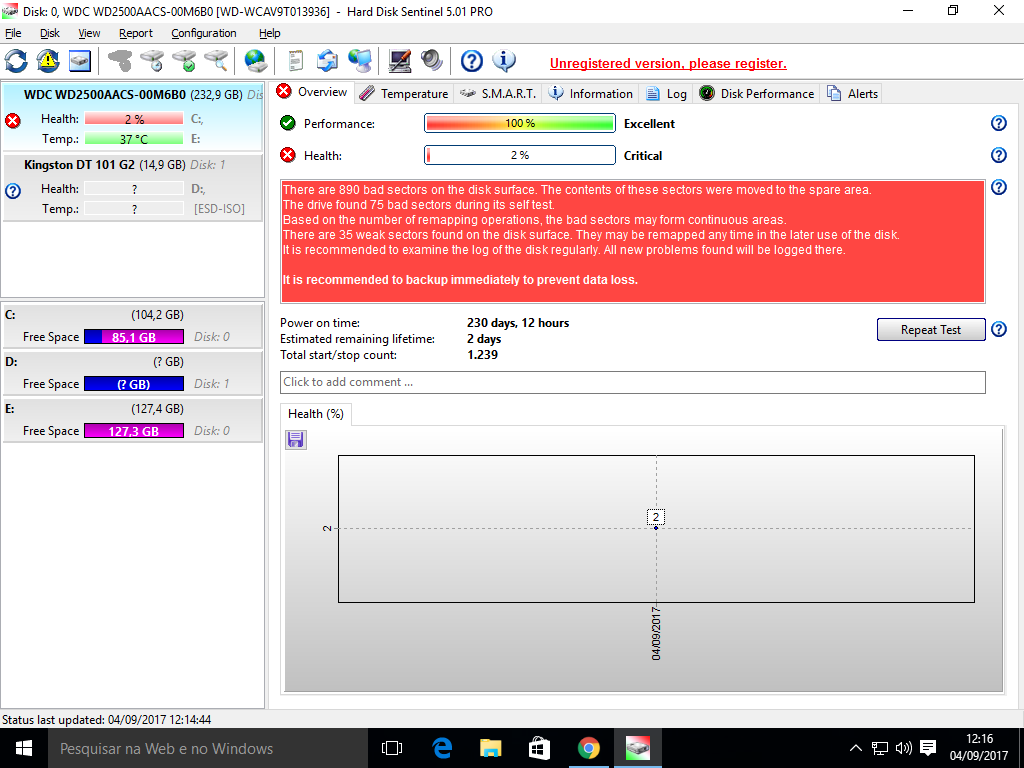Click the blue question mark help toolbar icon
1024x768 pixels.
pyautogui.click(x=472, y=61)
